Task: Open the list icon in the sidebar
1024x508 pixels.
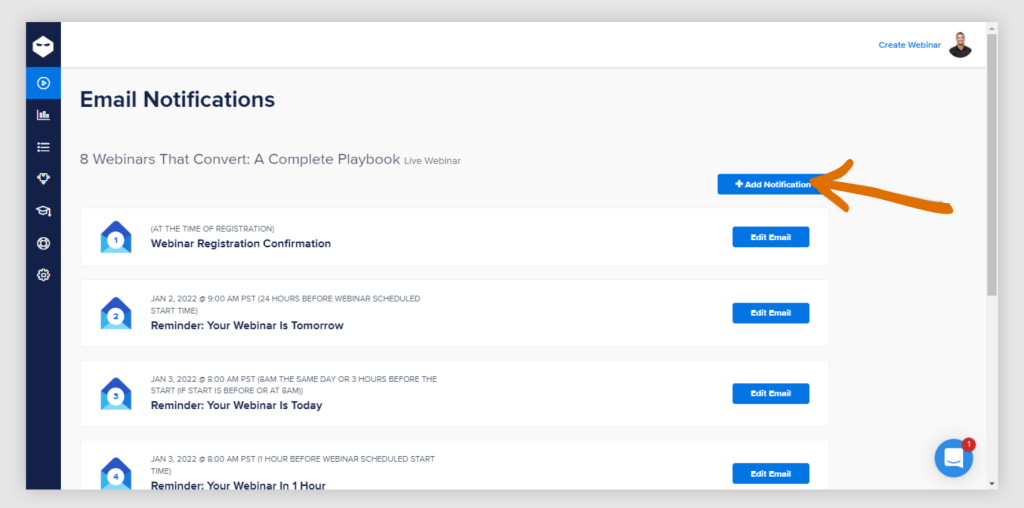Action: tap(43, 147)
